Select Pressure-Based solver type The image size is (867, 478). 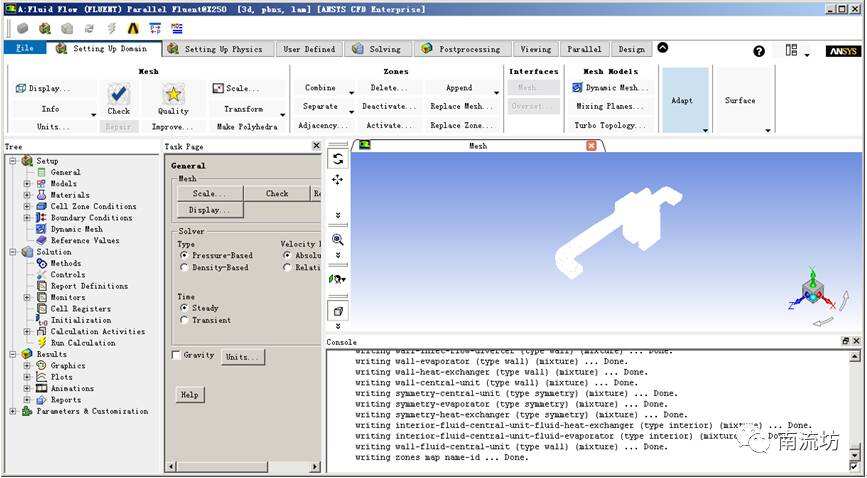point(184,256)
